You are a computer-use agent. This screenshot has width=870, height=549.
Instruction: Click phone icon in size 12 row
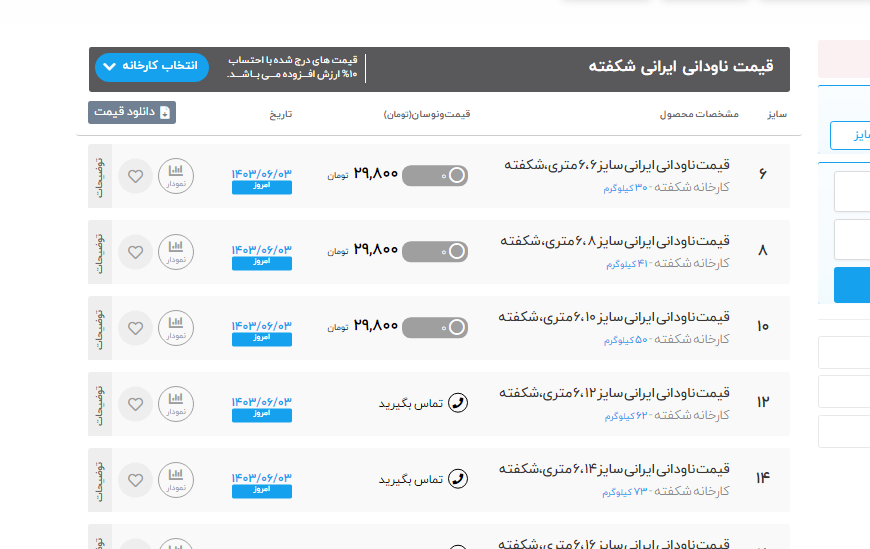point(458,403)
